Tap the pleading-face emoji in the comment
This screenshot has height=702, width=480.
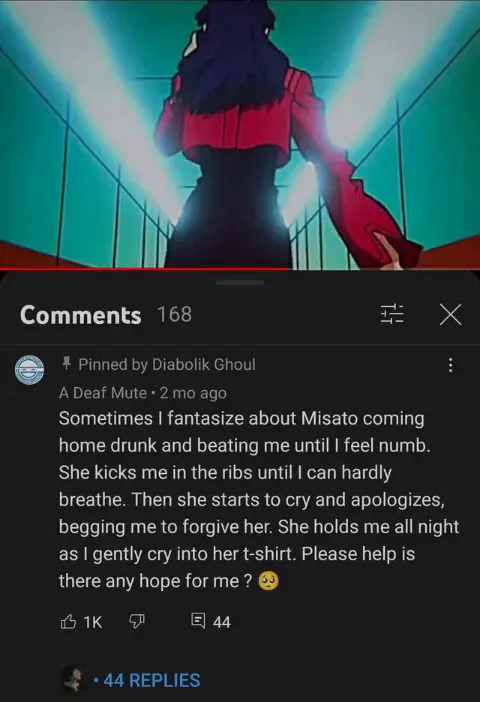pos(268,581)
